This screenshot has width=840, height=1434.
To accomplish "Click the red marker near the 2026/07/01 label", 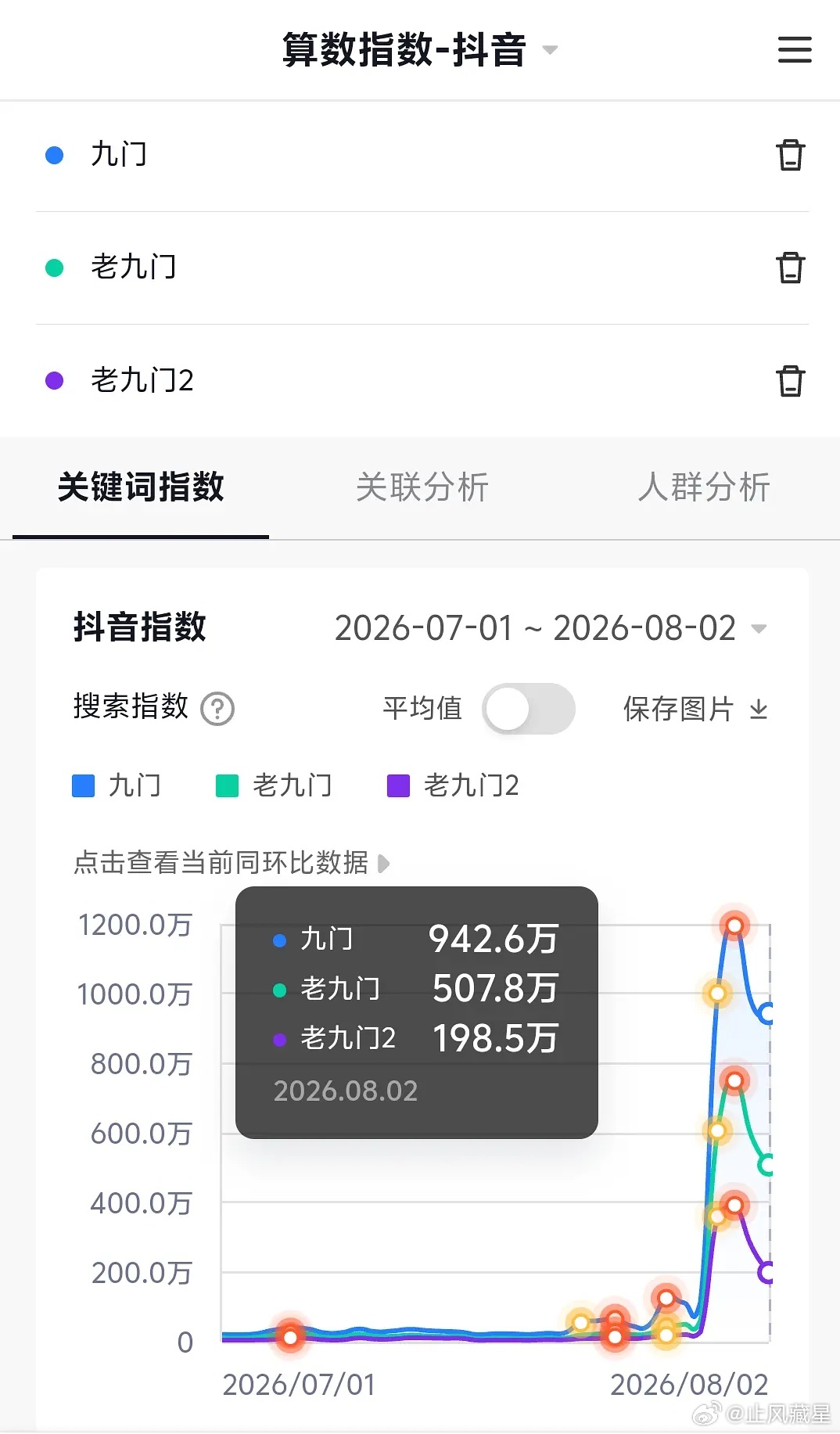I will [x=290, y=1337].
